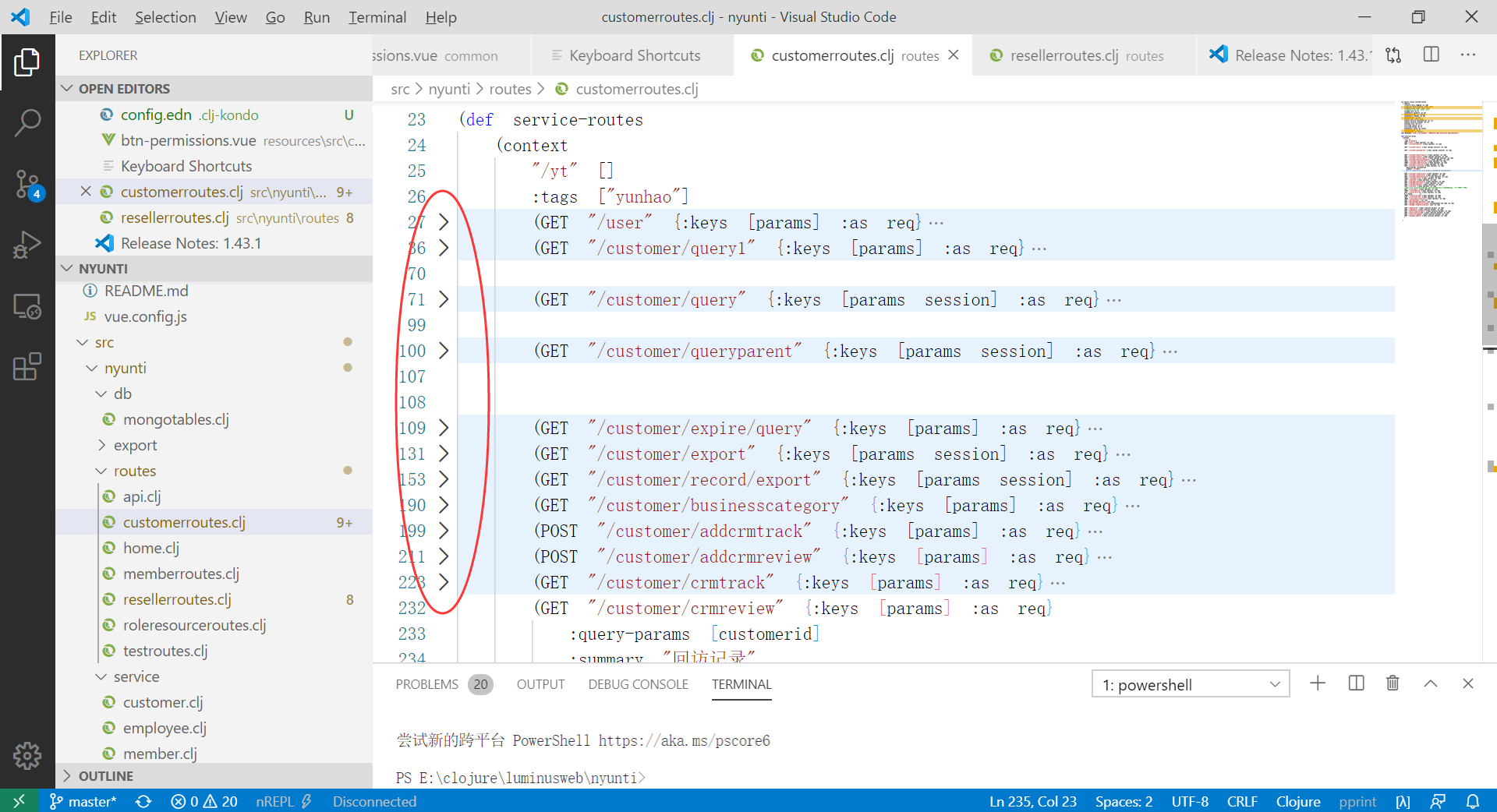Split the editor with the split icon

point(1432,55)
